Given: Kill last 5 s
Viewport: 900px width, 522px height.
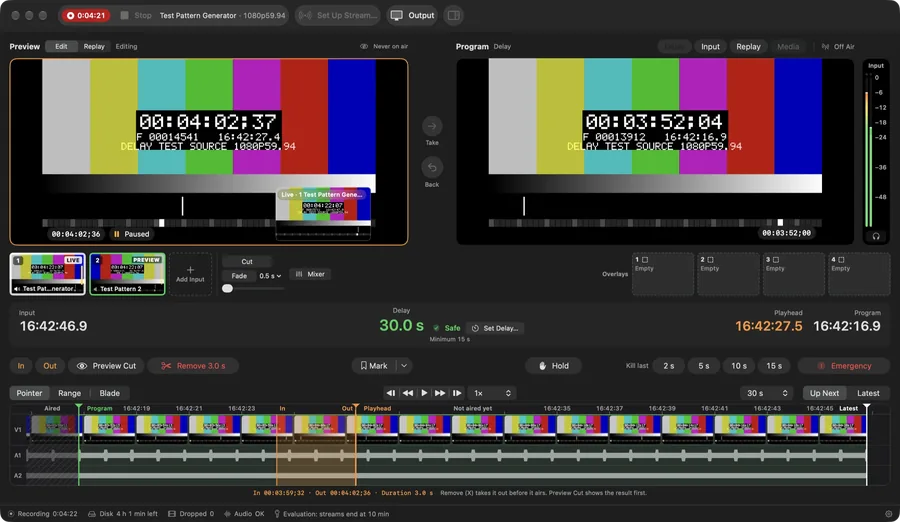Looking at the screenshot, I should point(704,366).
